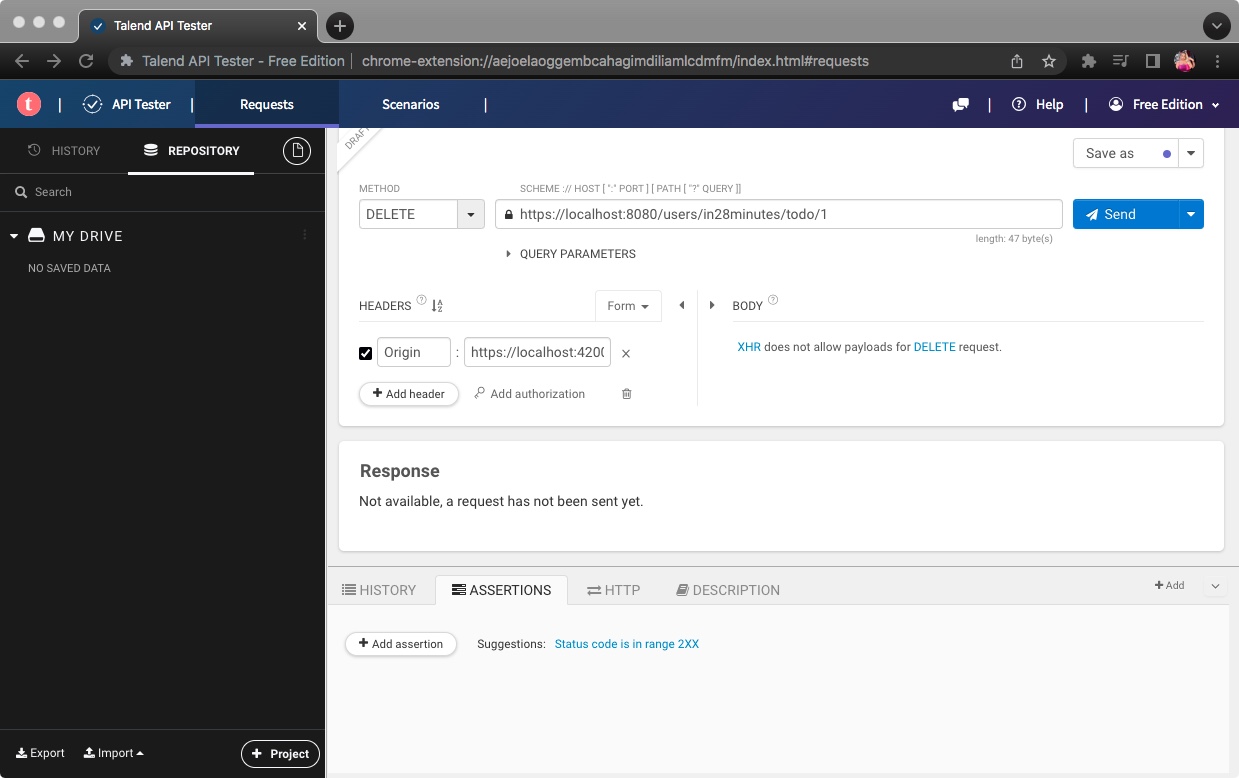
Task: Click the Origin header name field
Action: point(414,352)
